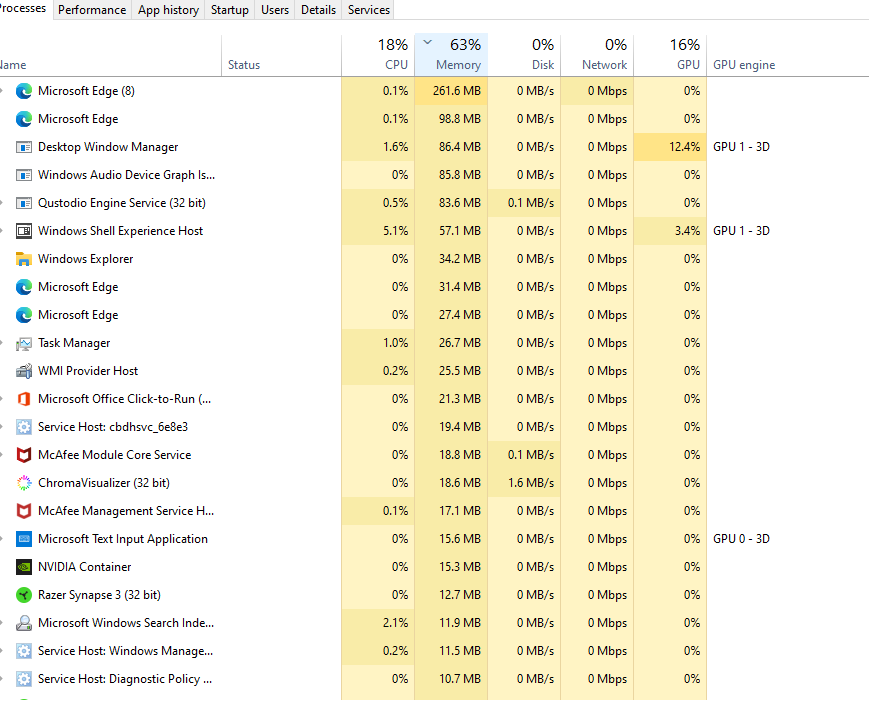The height and width of the screenshot is (701, 869).
Task: Click the Task Manager process icon
Action: pos(24,343)
